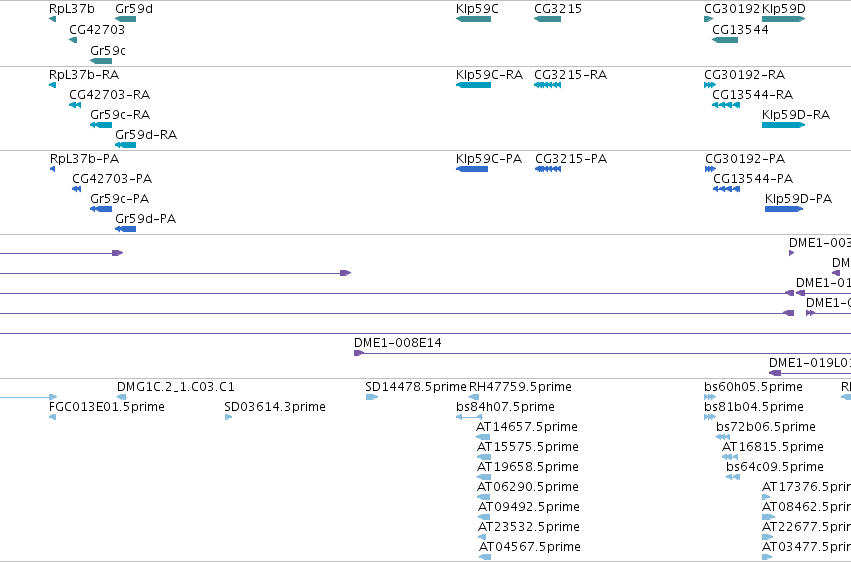Select protein Klp59D-PA
This screenshot has height=562, width=851.
784,209
